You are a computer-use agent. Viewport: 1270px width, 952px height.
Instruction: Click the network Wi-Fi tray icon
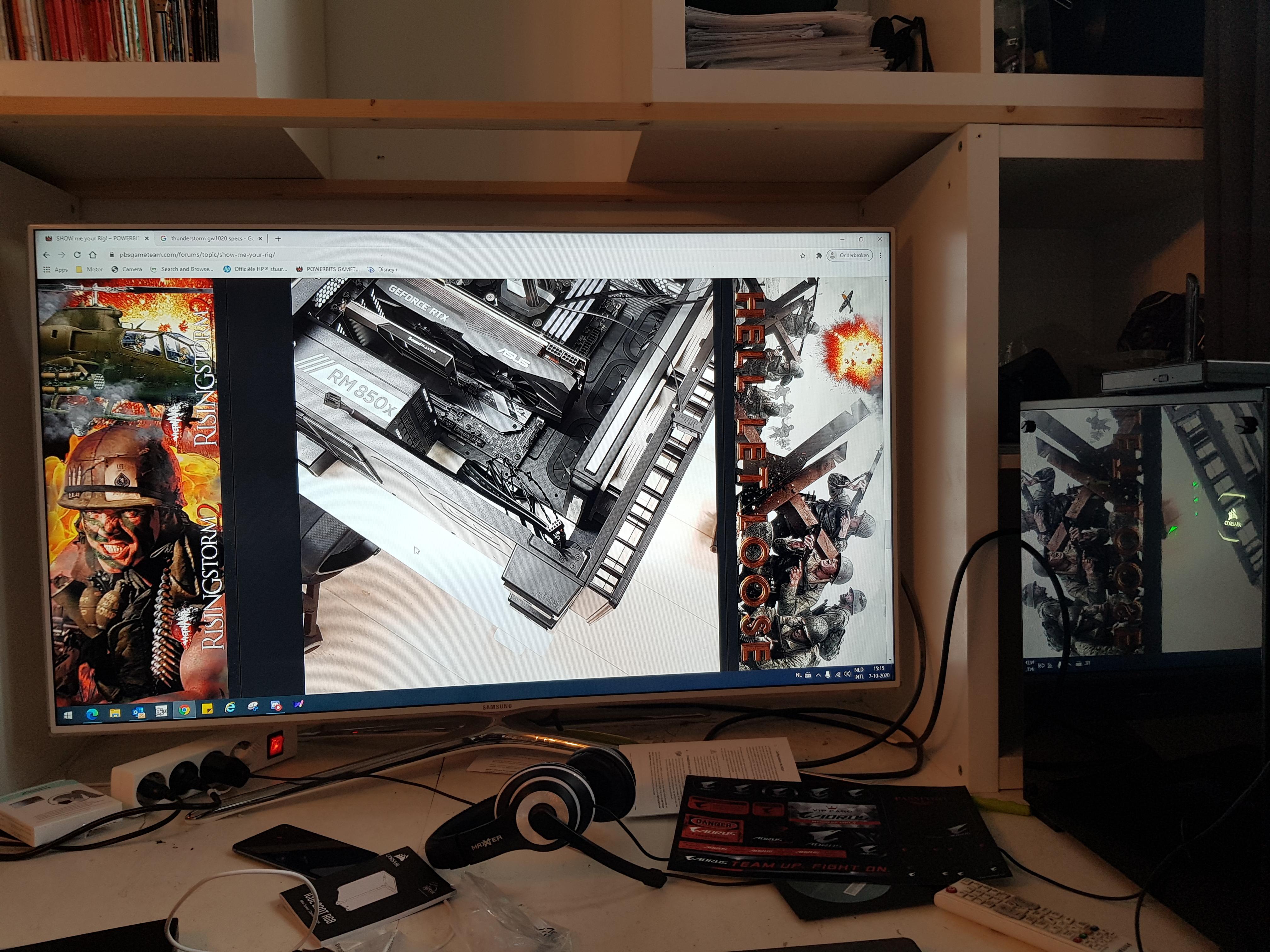[x=838, y=675]
